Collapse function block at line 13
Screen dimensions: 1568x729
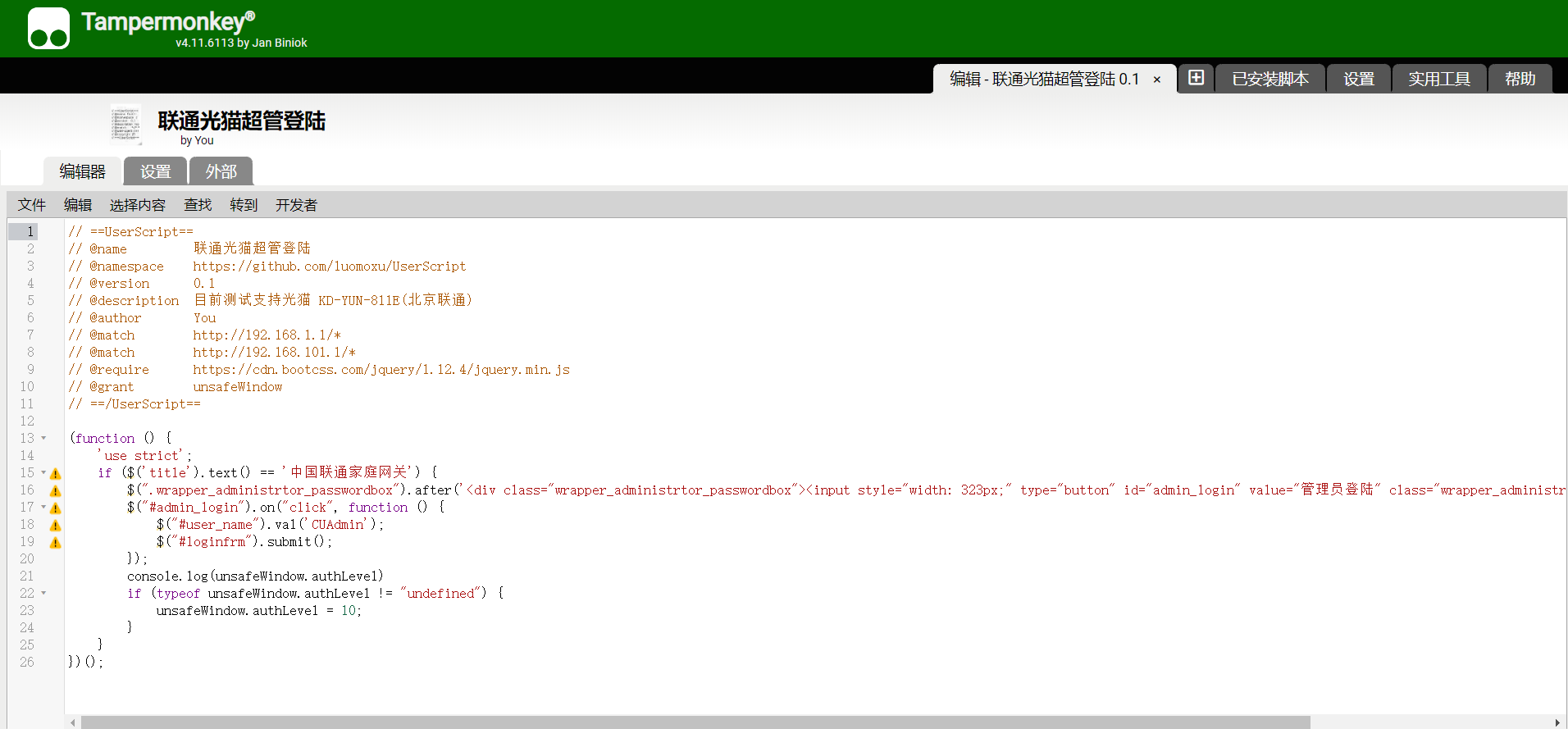coord(43,438)
